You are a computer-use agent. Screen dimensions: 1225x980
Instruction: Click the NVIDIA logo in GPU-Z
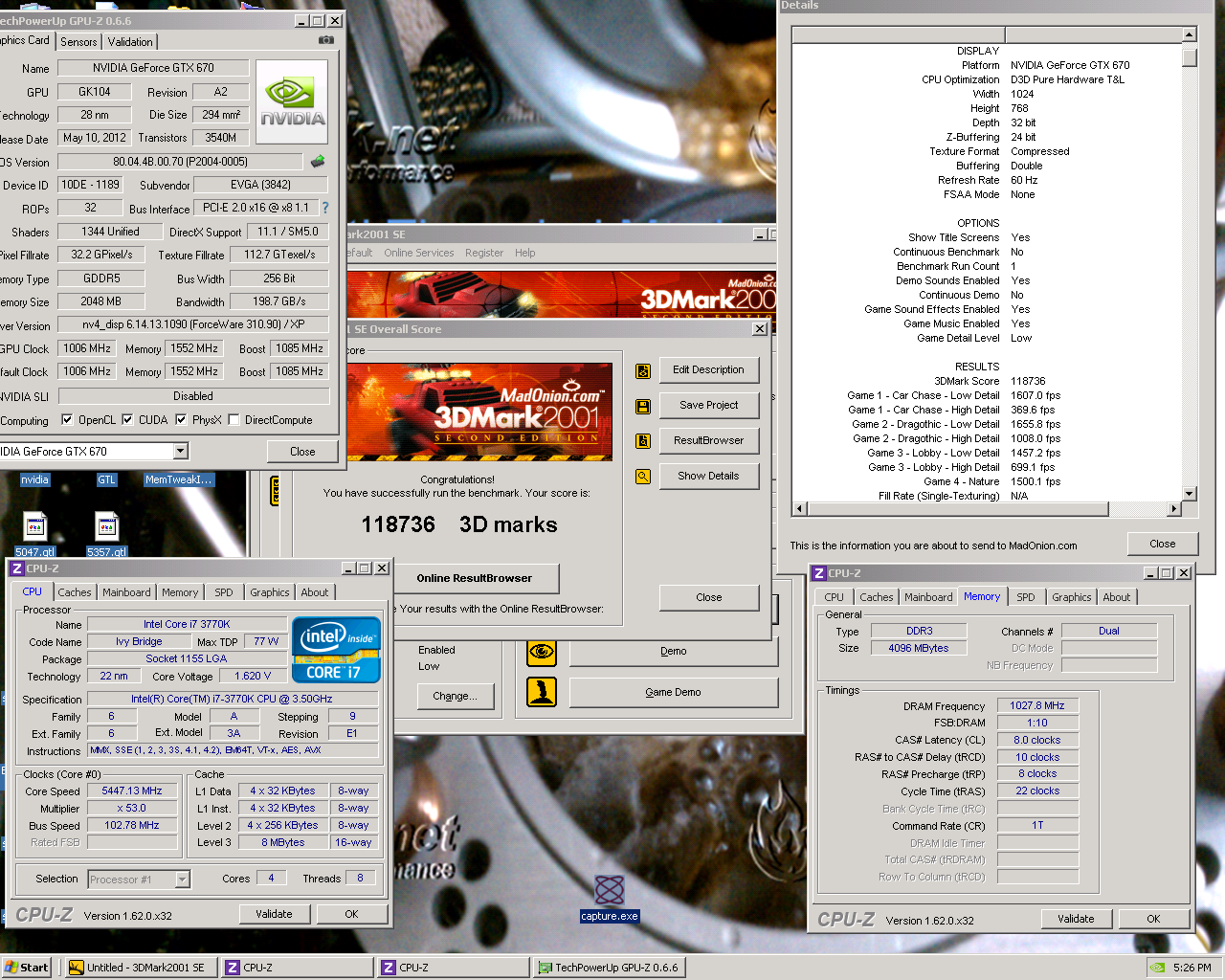pyautogui.click(x=292, y=101)
